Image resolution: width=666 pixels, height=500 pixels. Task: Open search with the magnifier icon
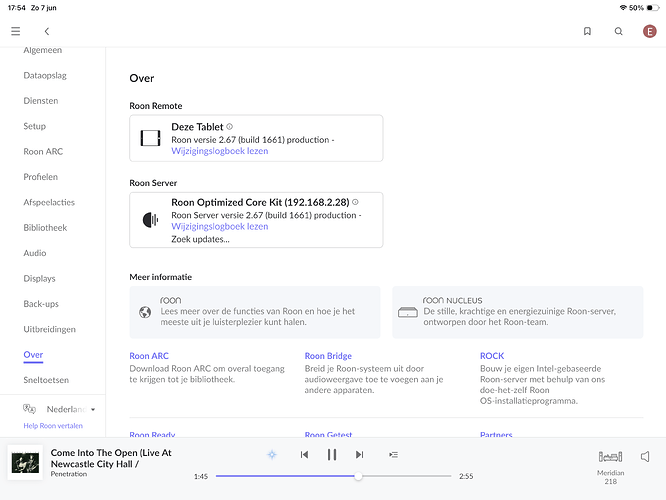618,31
